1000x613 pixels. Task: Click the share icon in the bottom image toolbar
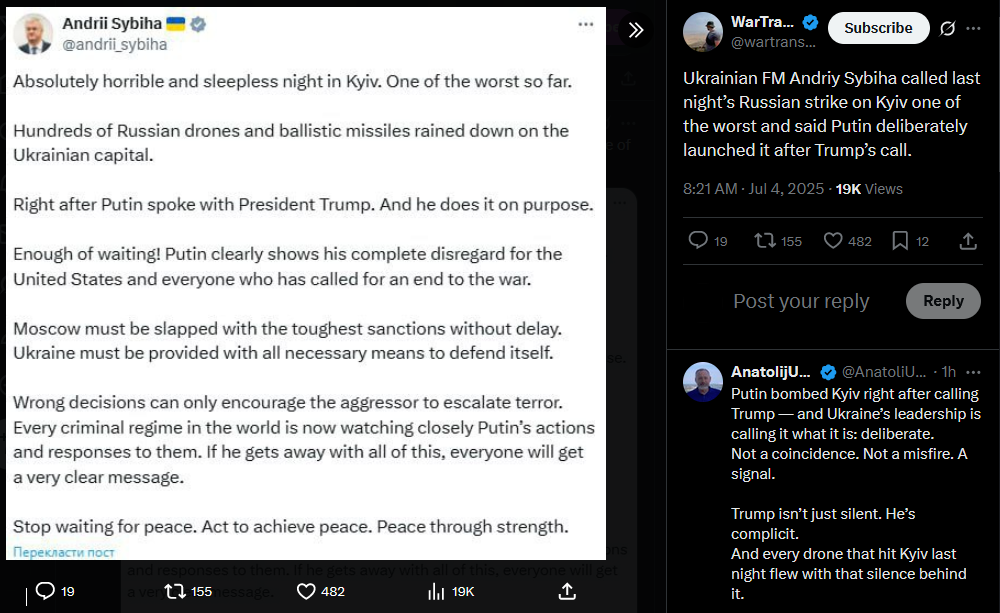567,591
